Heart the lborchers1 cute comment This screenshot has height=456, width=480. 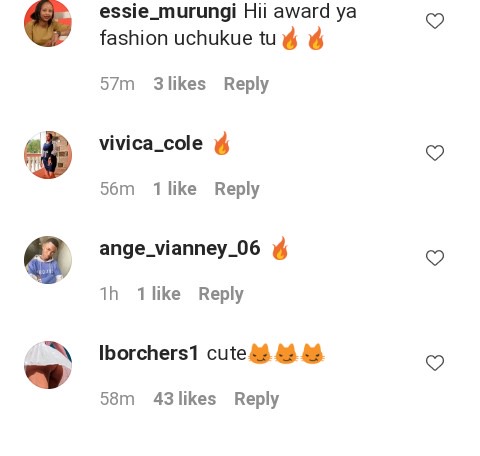435,363
